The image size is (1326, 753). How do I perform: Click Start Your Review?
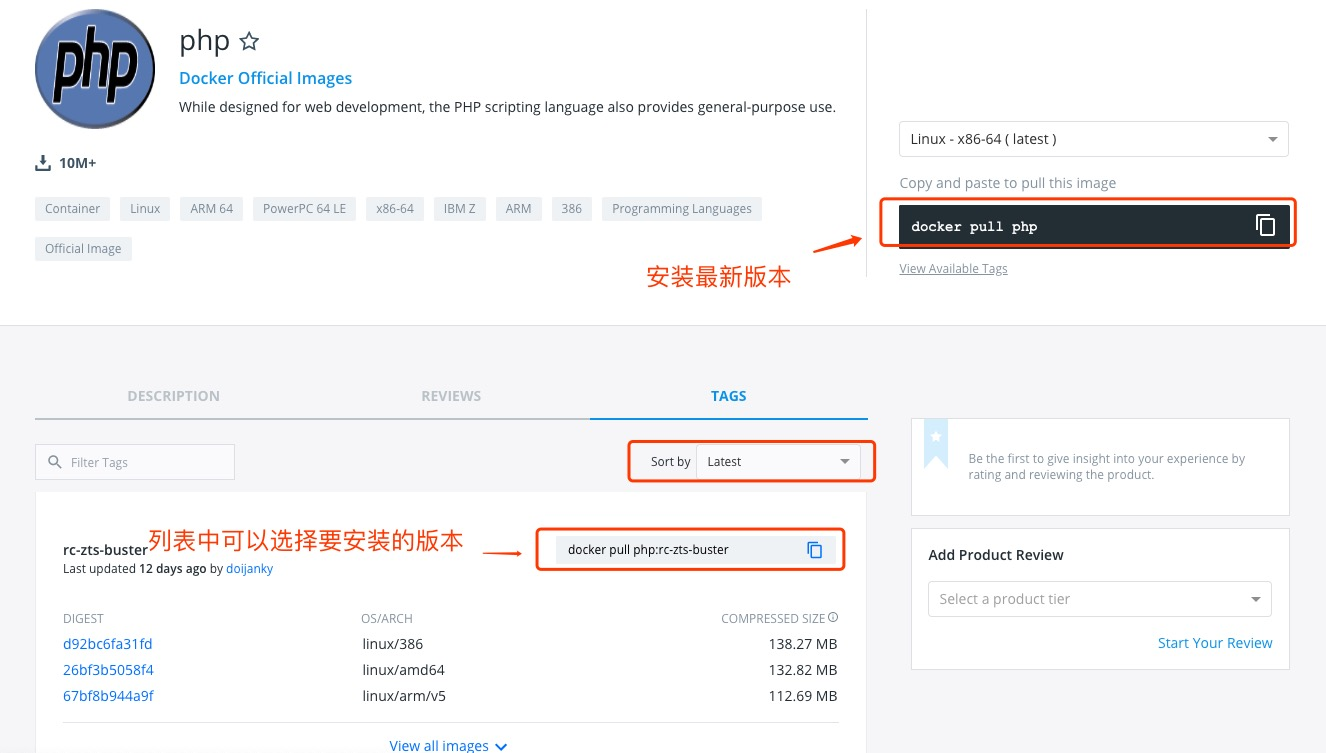pyautogui.click(x=1215, y=642)
